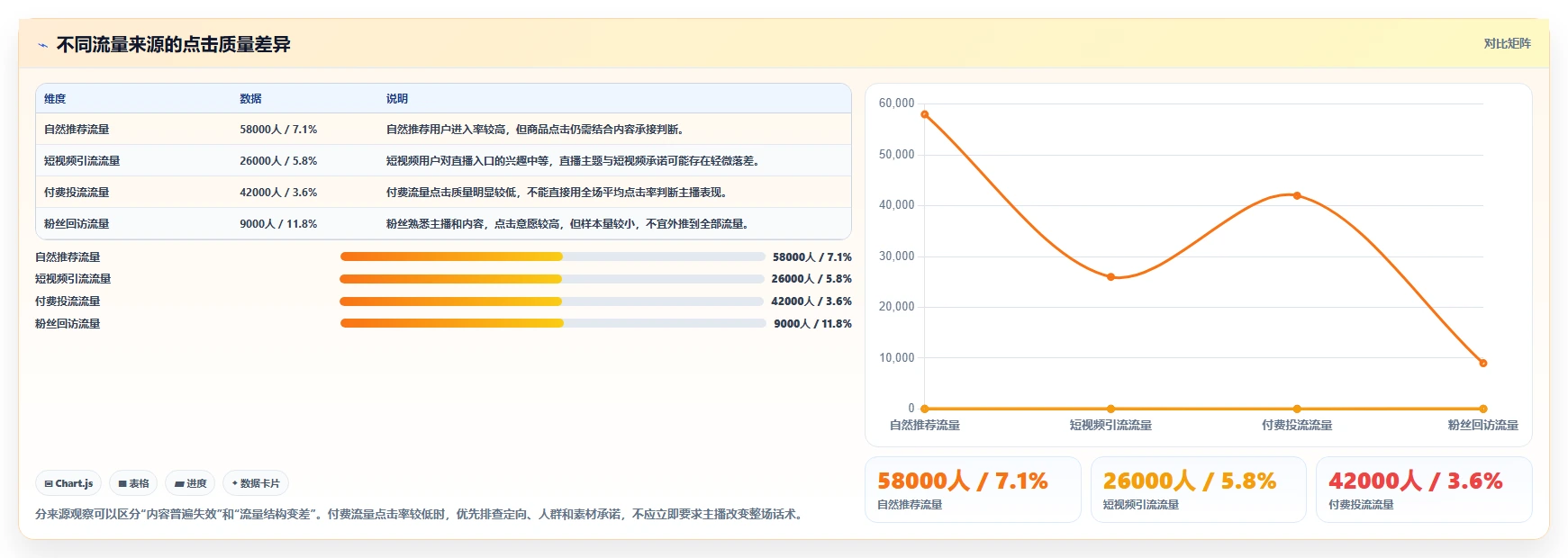1568x558 pixels.
Task: Click the icon beside the 不同流量来源的点击质量差异 title
Action: tap(42, 45)
